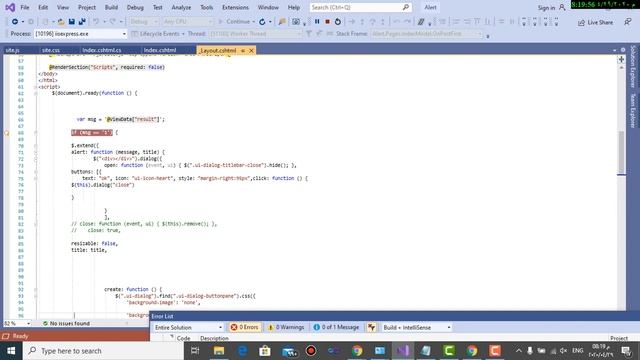Toggle the 0 of 1 Message filter
This screenshot has width=640, height=360.
[336, 327]
